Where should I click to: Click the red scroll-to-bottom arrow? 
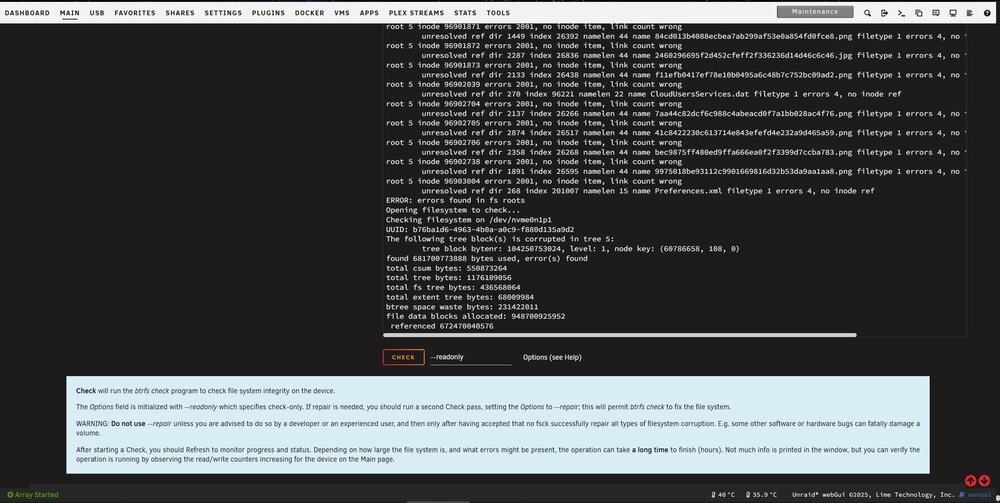(984, 481)
